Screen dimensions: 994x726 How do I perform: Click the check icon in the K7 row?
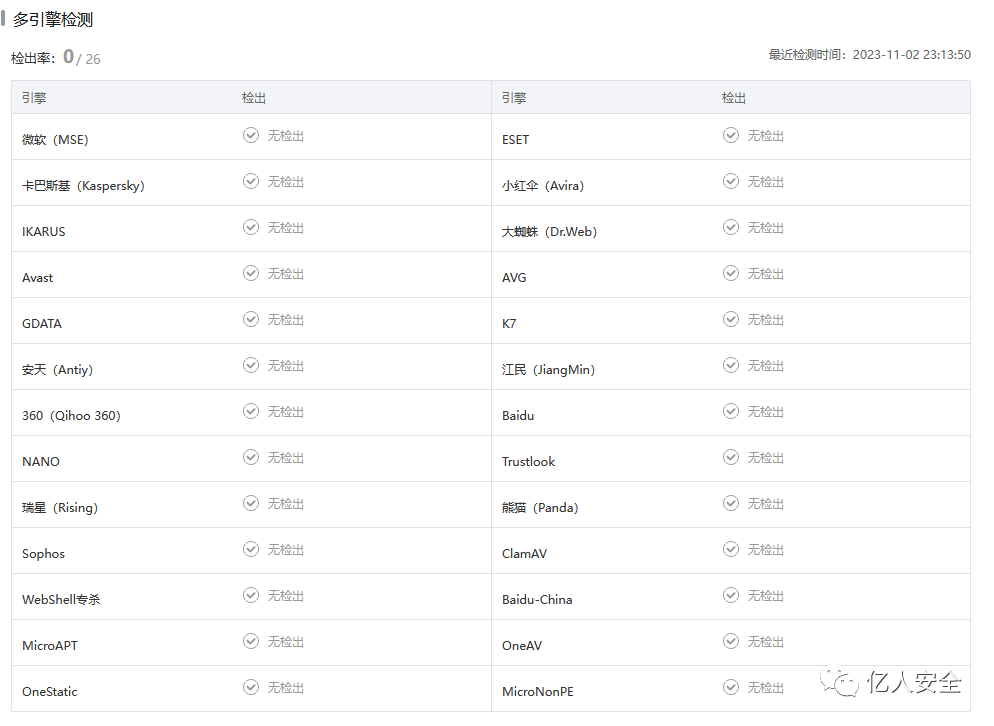click(731, 319)
